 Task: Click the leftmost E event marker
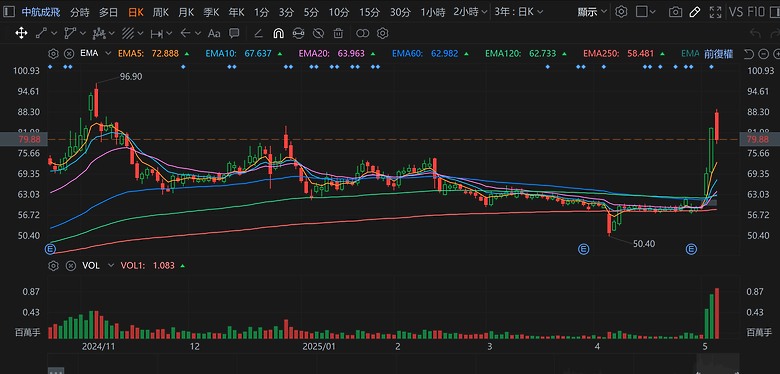[x=50, y=248]
